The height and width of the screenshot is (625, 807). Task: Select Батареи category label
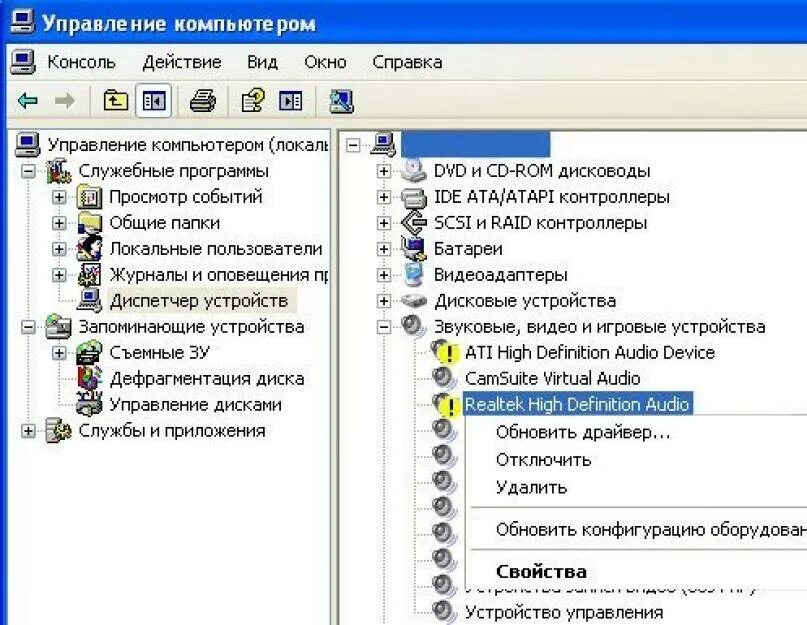coord(468,249)
